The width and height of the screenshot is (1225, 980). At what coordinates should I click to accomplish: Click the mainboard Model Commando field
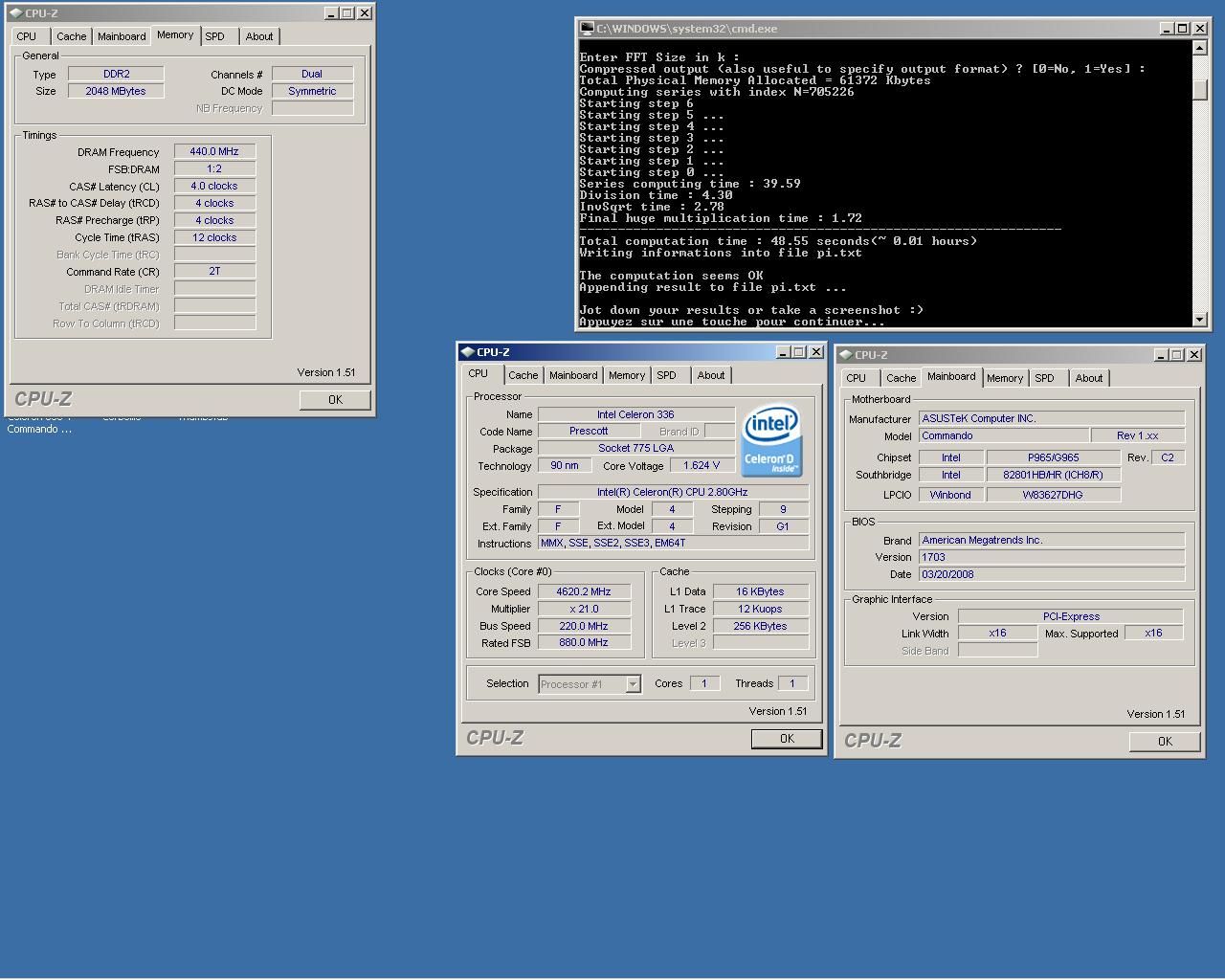click(x=1004, y=435)
